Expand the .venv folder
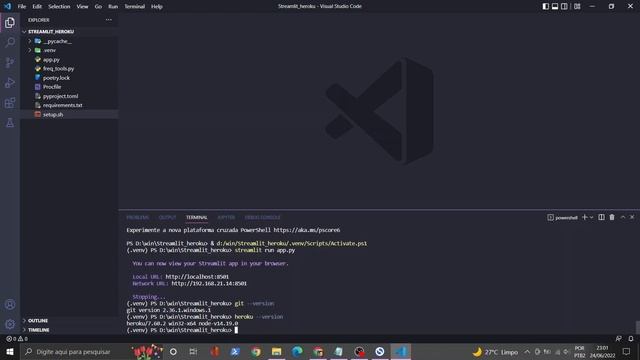Image resolution: width=640 pixels, height=360 pixels. (69, 50)
